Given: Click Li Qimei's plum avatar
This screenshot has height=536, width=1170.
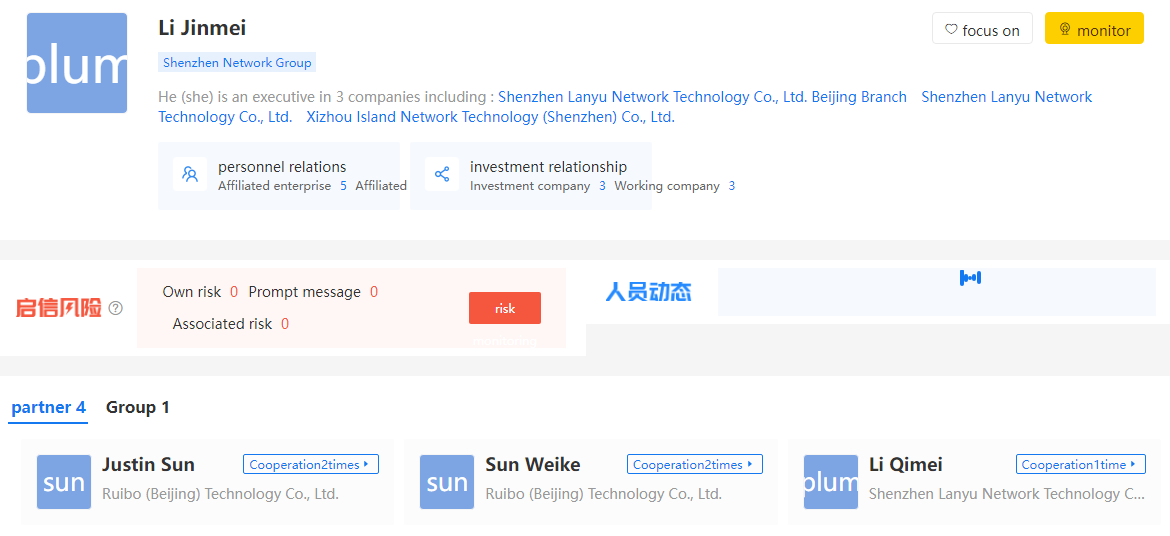Looking at the screenshot, I should pyautogui.click(x=830, y=482).
